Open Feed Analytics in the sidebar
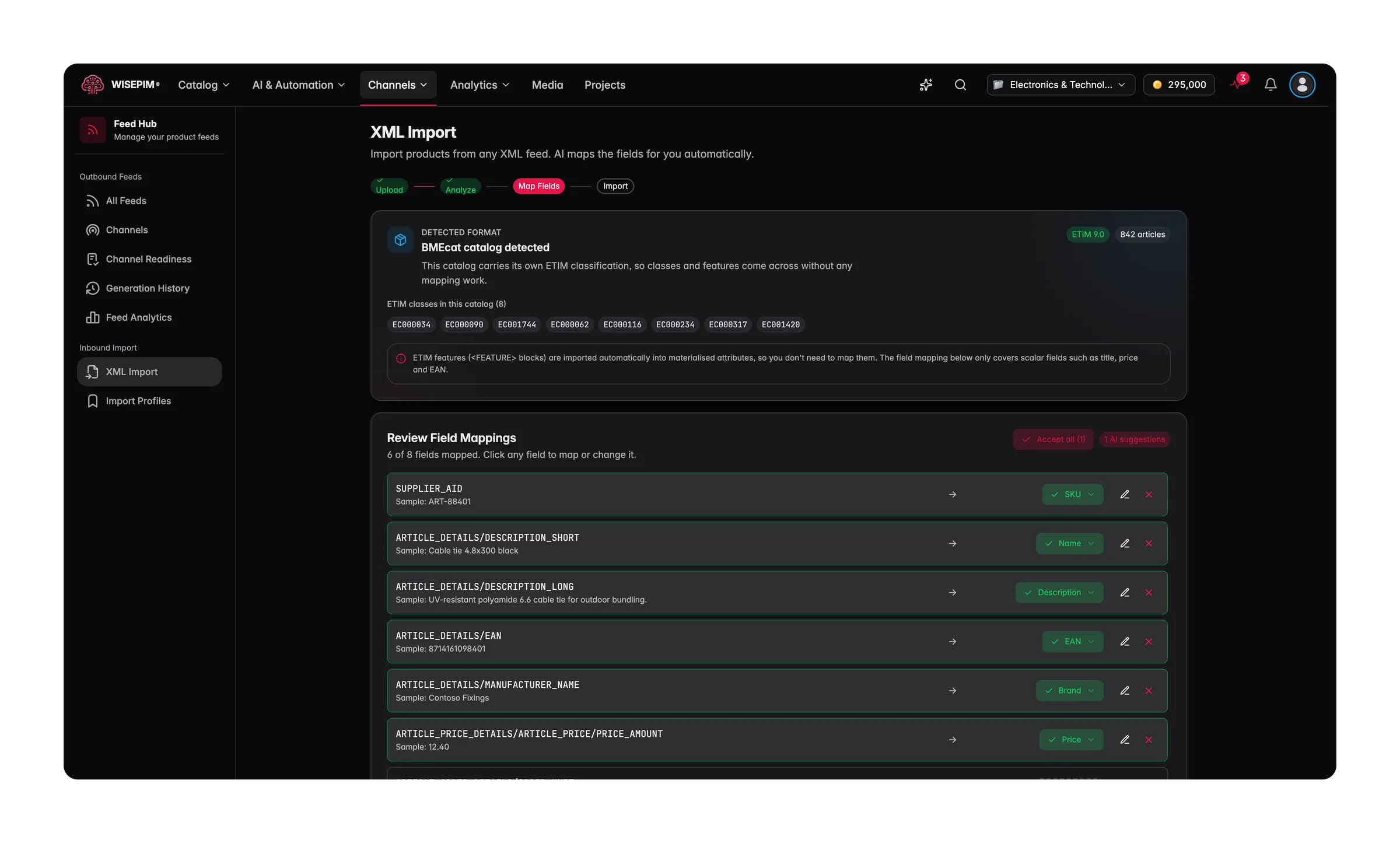Screen dimensions: 1400x843 click(149, 317)
